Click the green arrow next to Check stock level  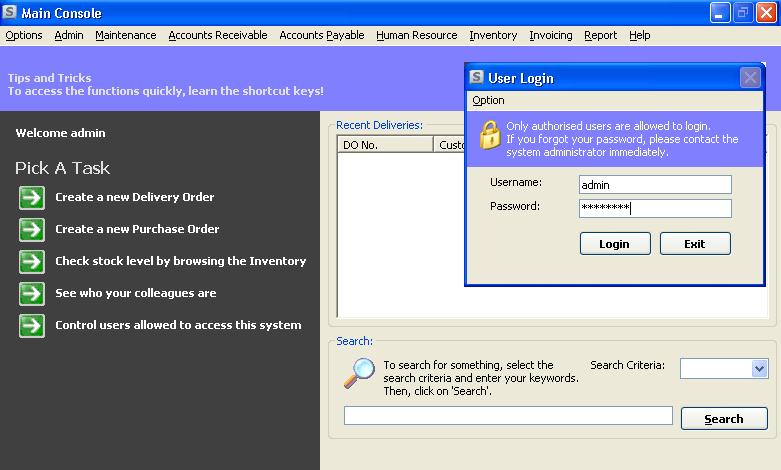32,262
